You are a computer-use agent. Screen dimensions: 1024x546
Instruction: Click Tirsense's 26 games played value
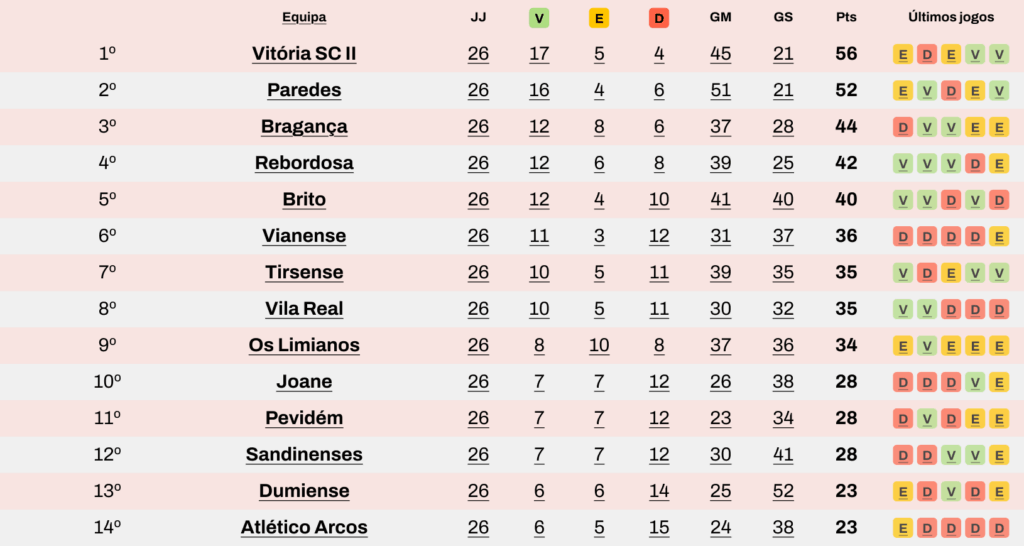point(478,272)
